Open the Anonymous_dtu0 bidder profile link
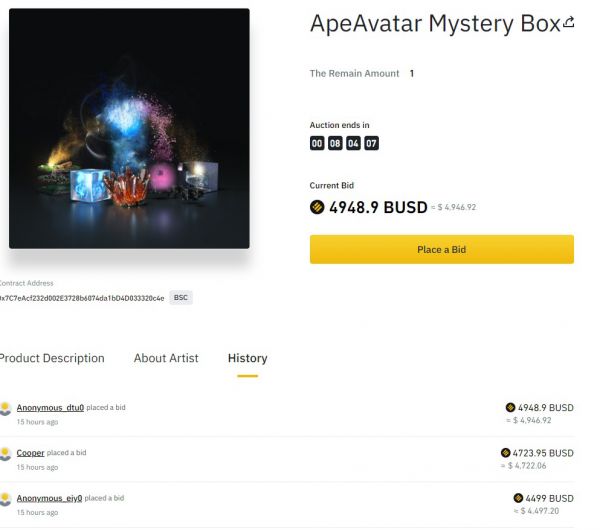This screenshot has width=600, height=530. tap(50, 408)
